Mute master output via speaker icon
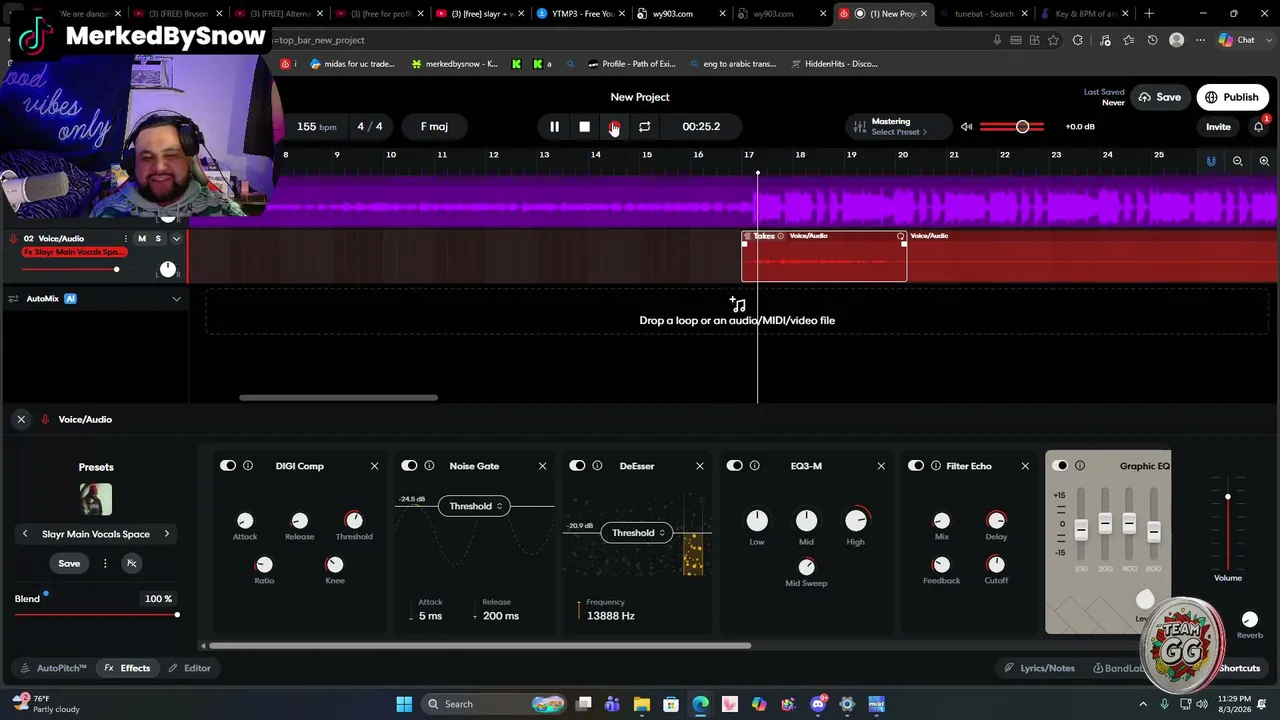This screenshot has height=720, width=1280. pyautogui.click(x=966, y=127)
